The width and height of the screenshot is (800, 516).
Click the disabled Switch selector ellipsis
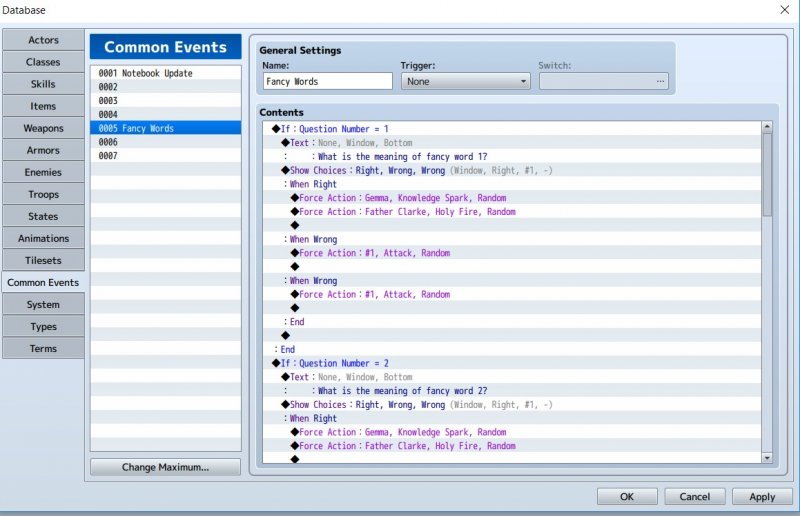click(660, 81)
